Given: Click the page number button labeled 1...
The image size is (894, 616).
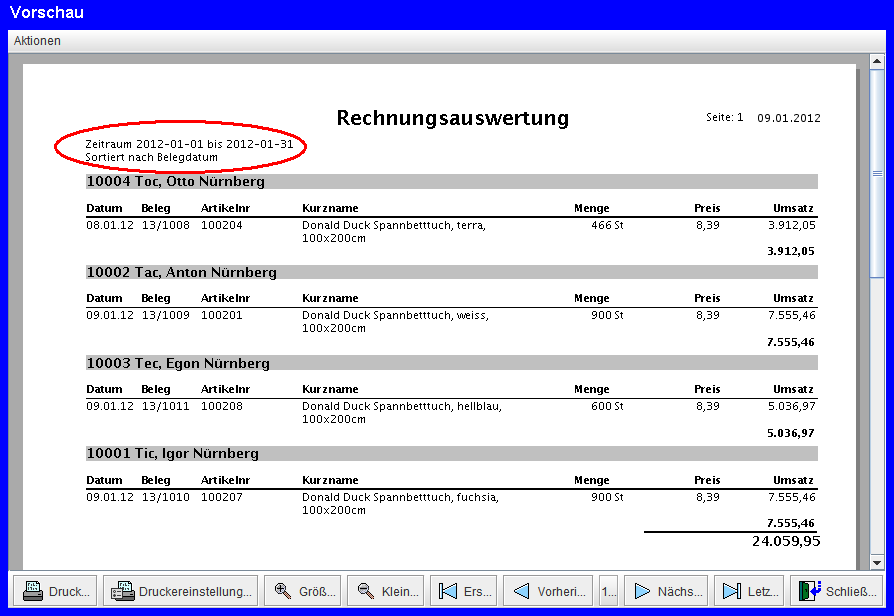Looking at the screenshot, I should (x=608, y=591).
